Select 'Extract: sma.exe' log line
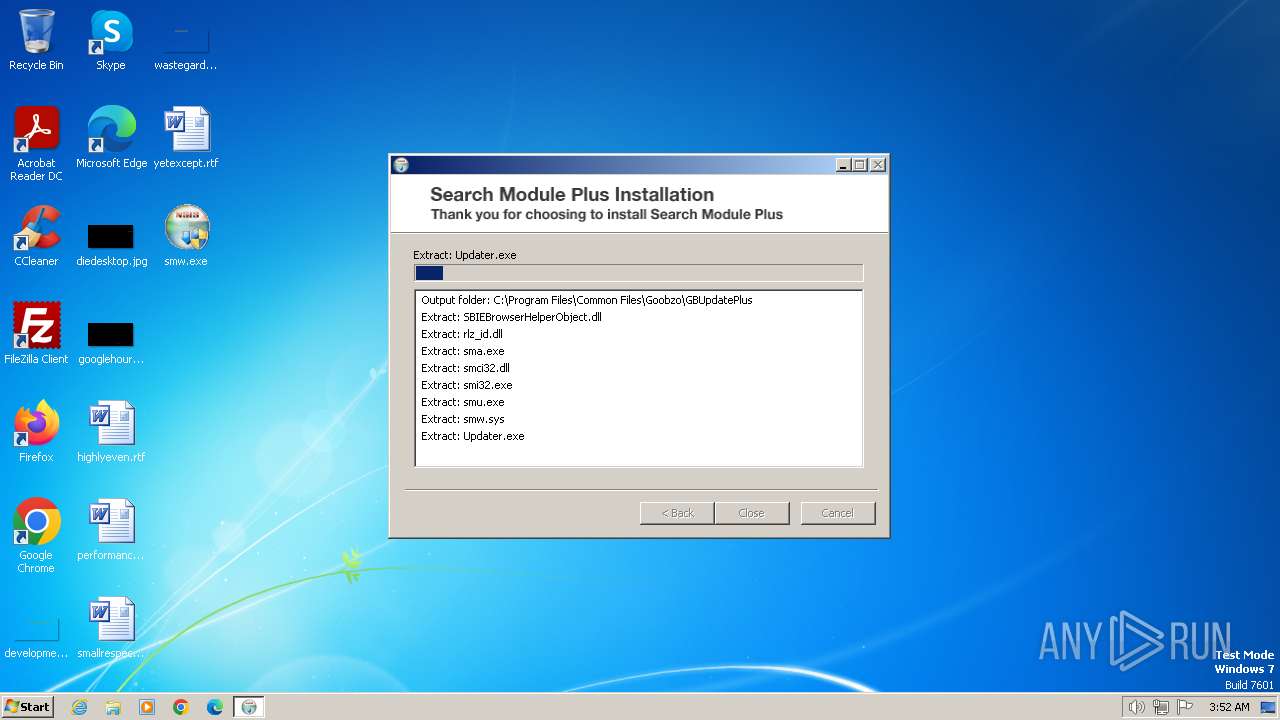Screen dimensions: 1280x720 click(x=463, y=351)
